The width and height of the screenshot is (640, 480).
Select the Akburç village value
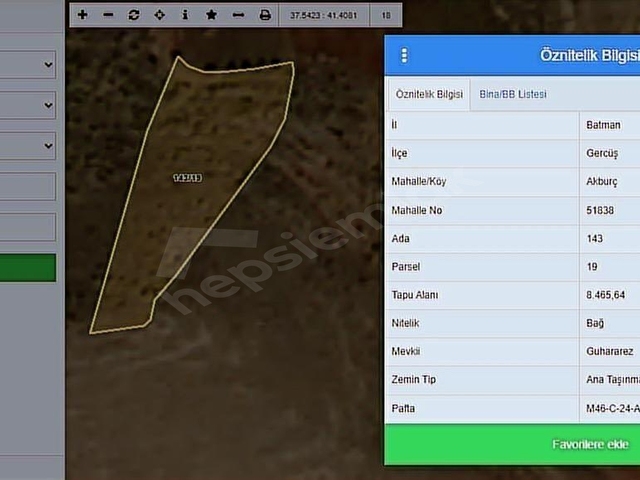pyautogui.click(x=602, y=182)
